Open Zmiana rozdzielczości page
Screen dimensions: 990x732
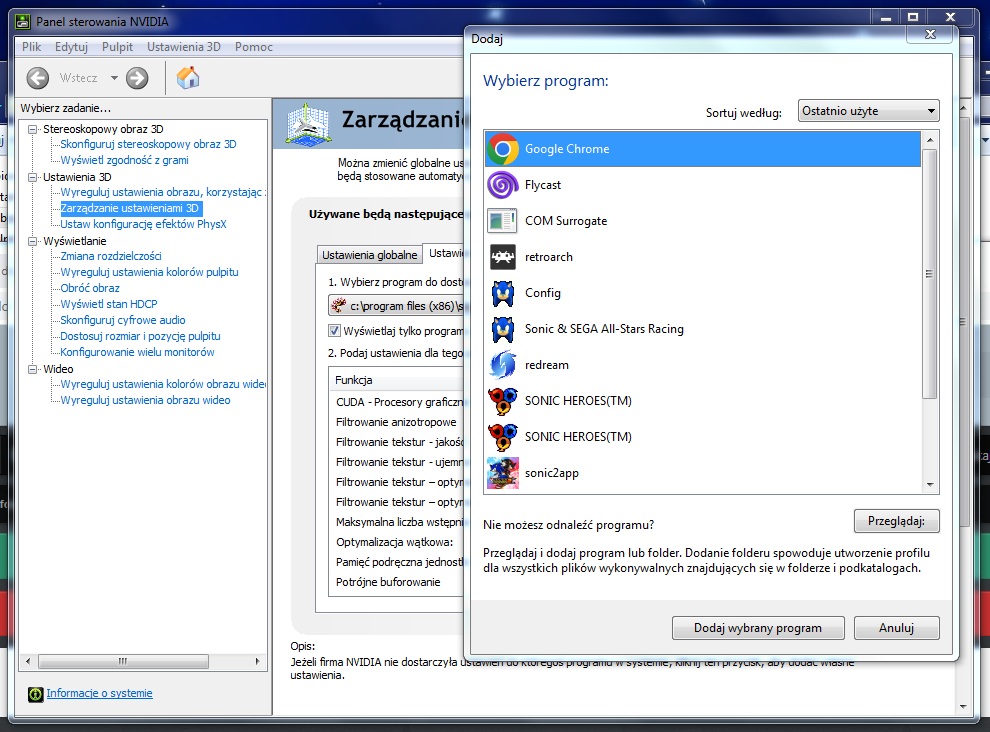(111, 256)
